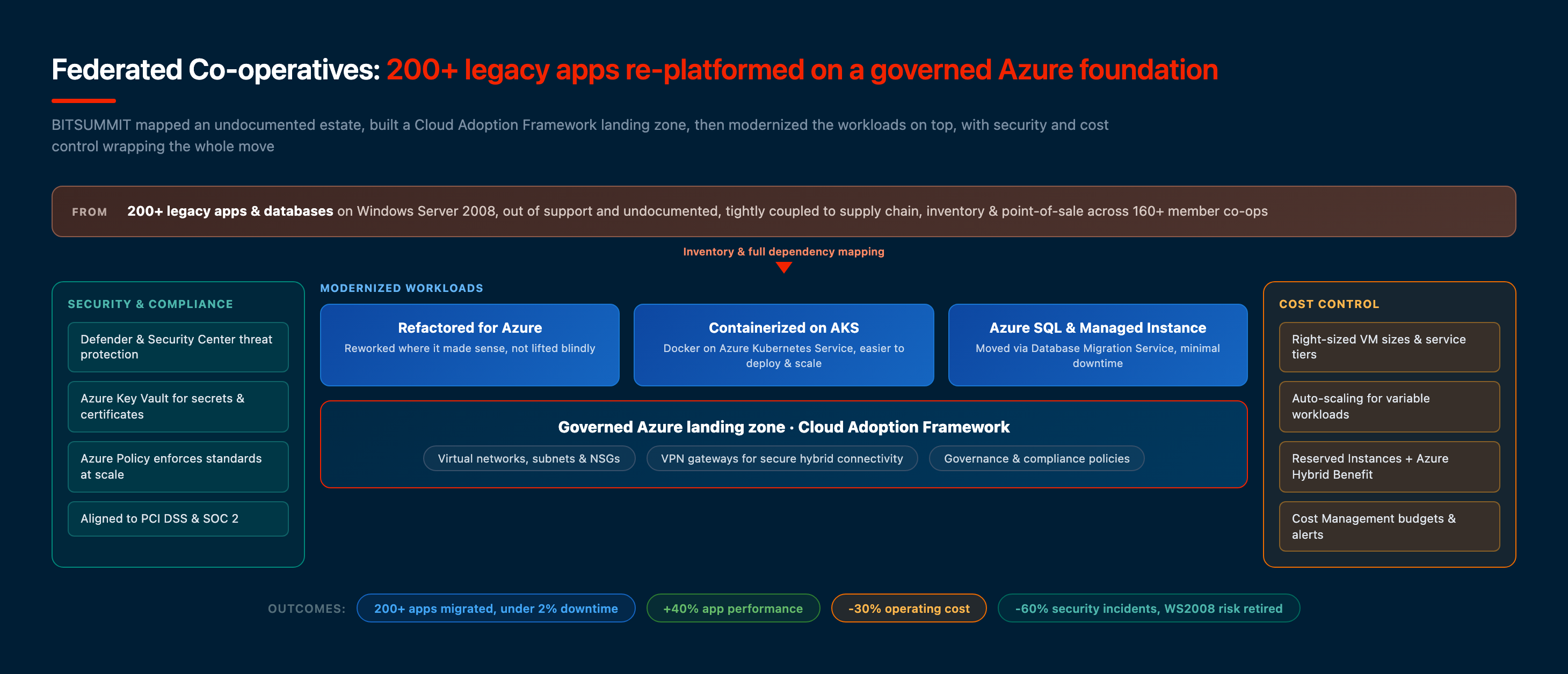
Task: Select 'Azure Key Vault for secrets & certificates' card
Action: [x=178, y=406]
